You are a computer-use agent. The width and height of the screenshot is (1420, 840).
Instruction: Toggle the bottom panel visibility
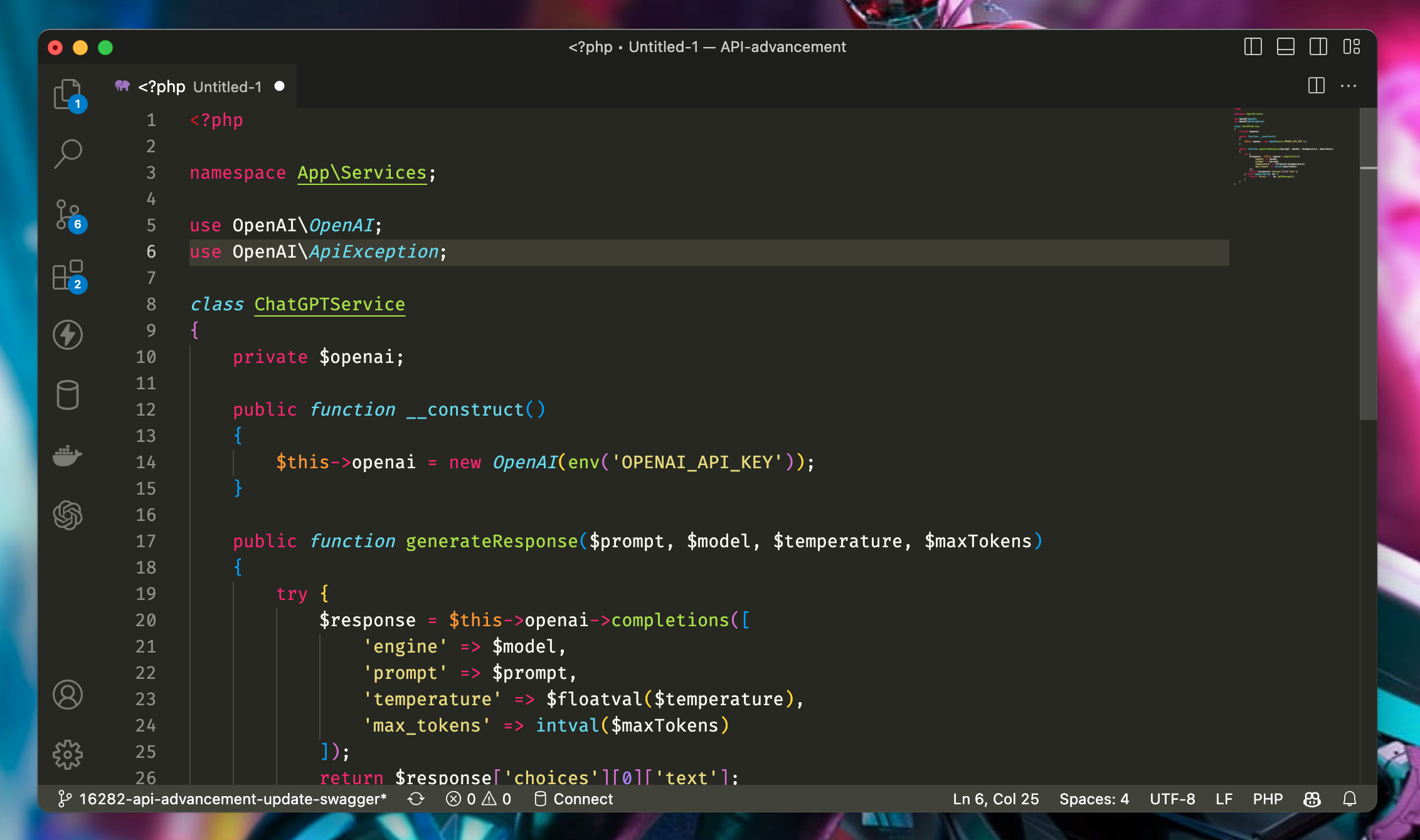[1285, 46]
